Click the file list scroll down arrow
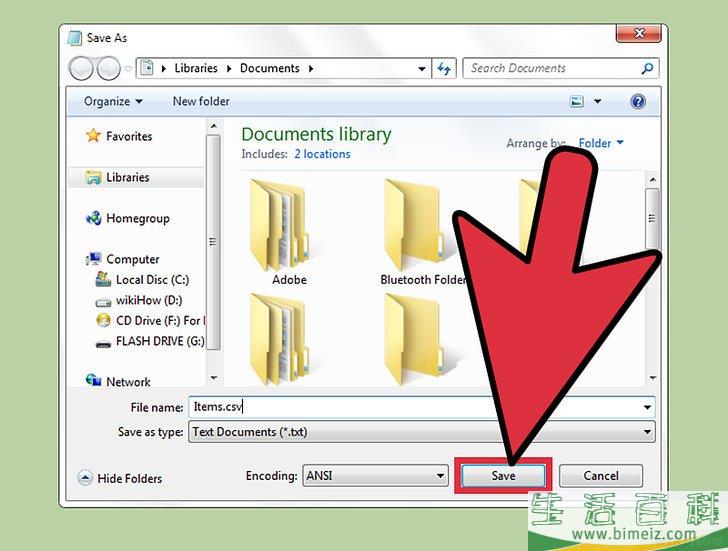The width and height of the screenshot is (728, 551). 652,377
